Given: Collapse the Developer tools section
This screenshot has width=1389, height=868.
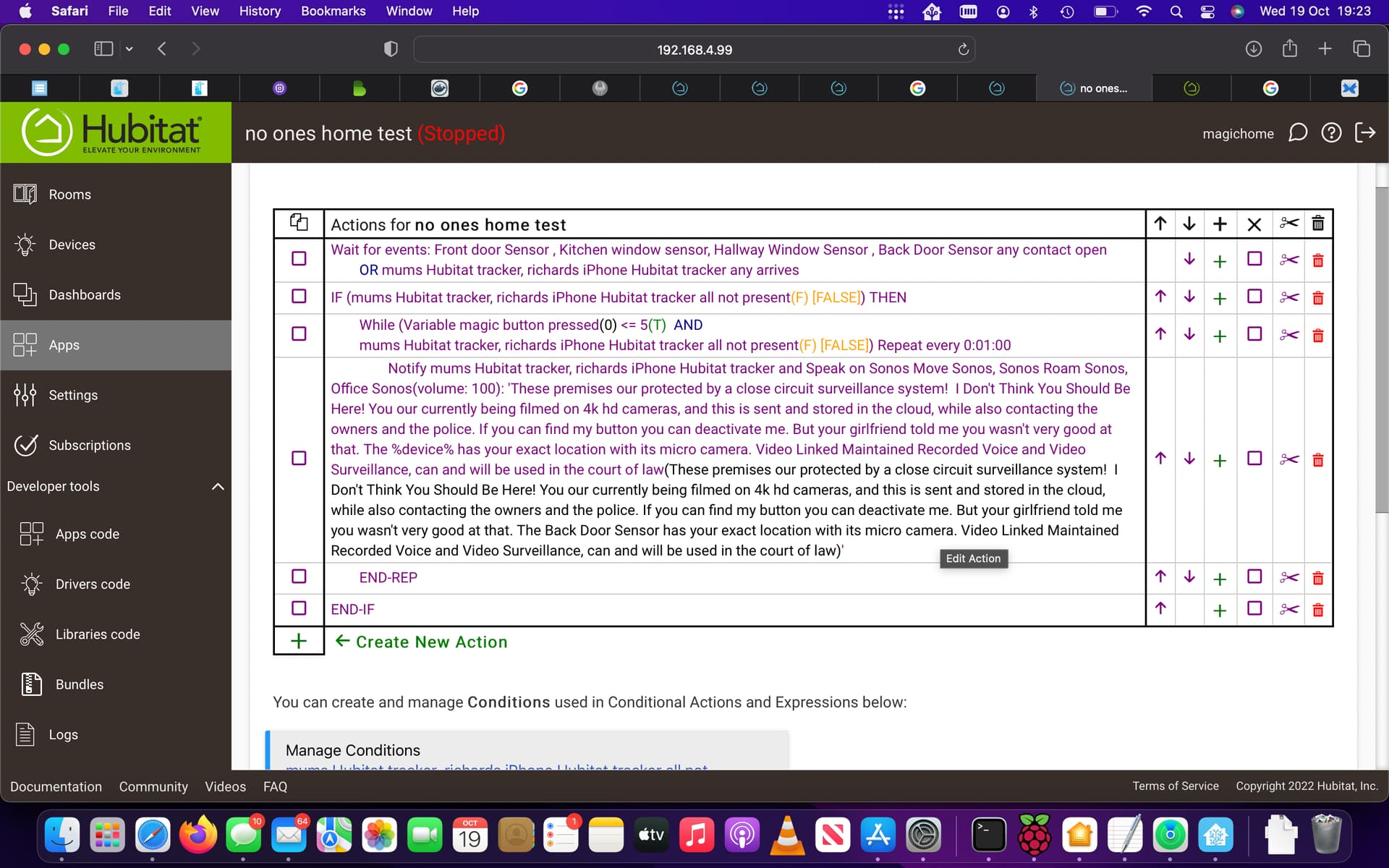Looking at the screenshot, I should point(217,486).
